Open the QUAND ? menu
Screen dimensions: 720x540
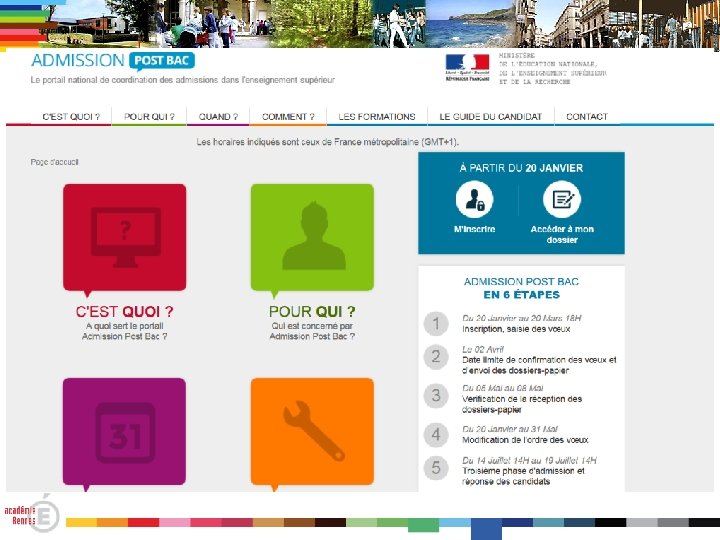pyautogui.click(x=218, y=117)
